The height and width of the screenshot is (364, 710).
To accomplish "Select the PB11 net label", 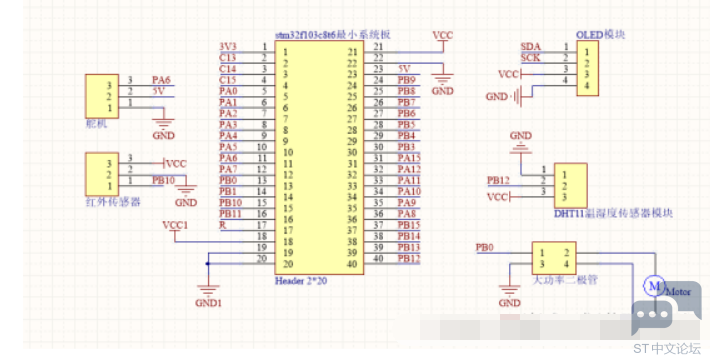I will click(x=230, y=214).
